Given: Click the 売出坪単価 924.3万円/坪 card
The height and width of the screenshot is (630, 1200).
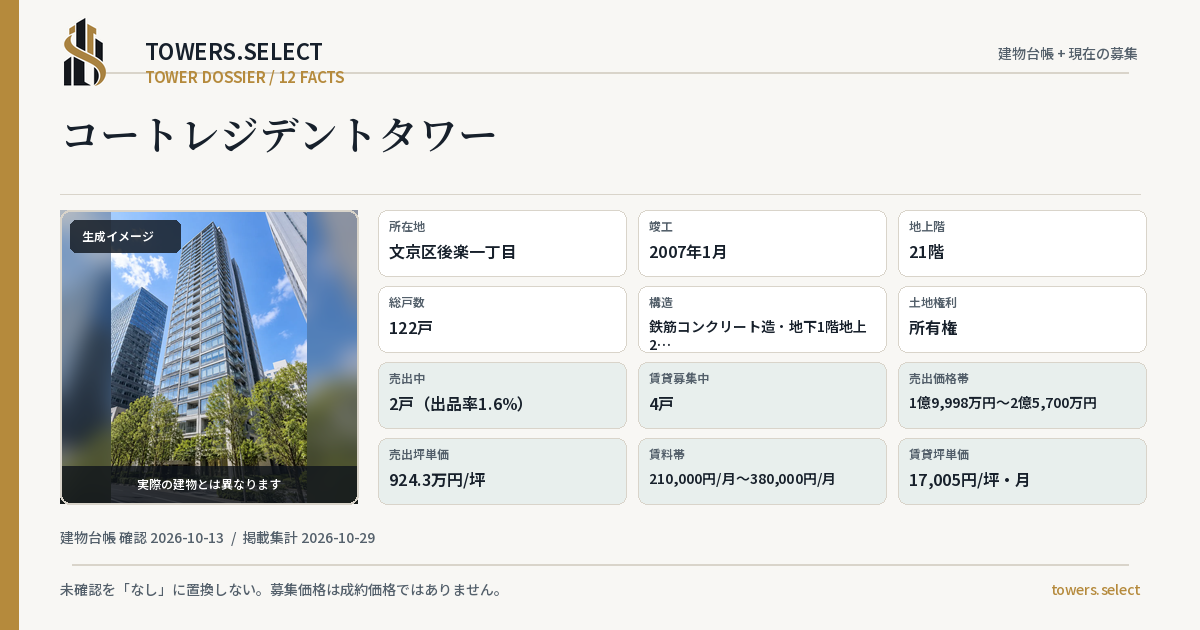Looking at the screenshot, I should [x=502, y=471].
